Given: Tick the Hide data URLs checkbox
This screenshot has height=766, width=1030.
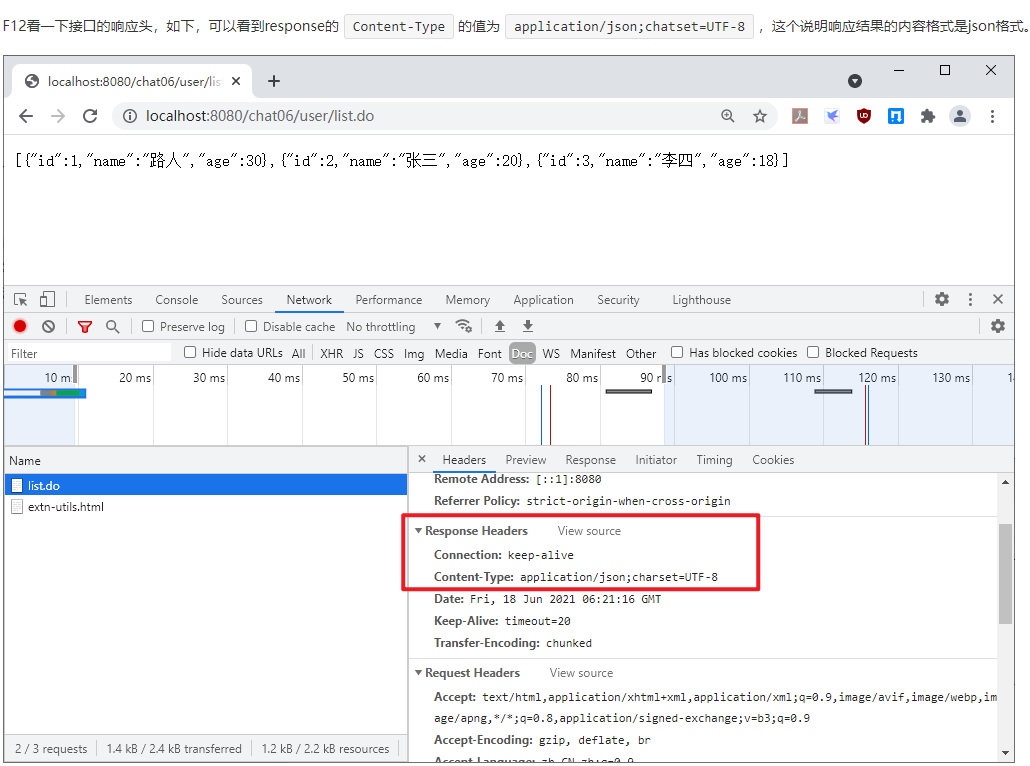Looking at the screenshot, I should click(190, 352).
